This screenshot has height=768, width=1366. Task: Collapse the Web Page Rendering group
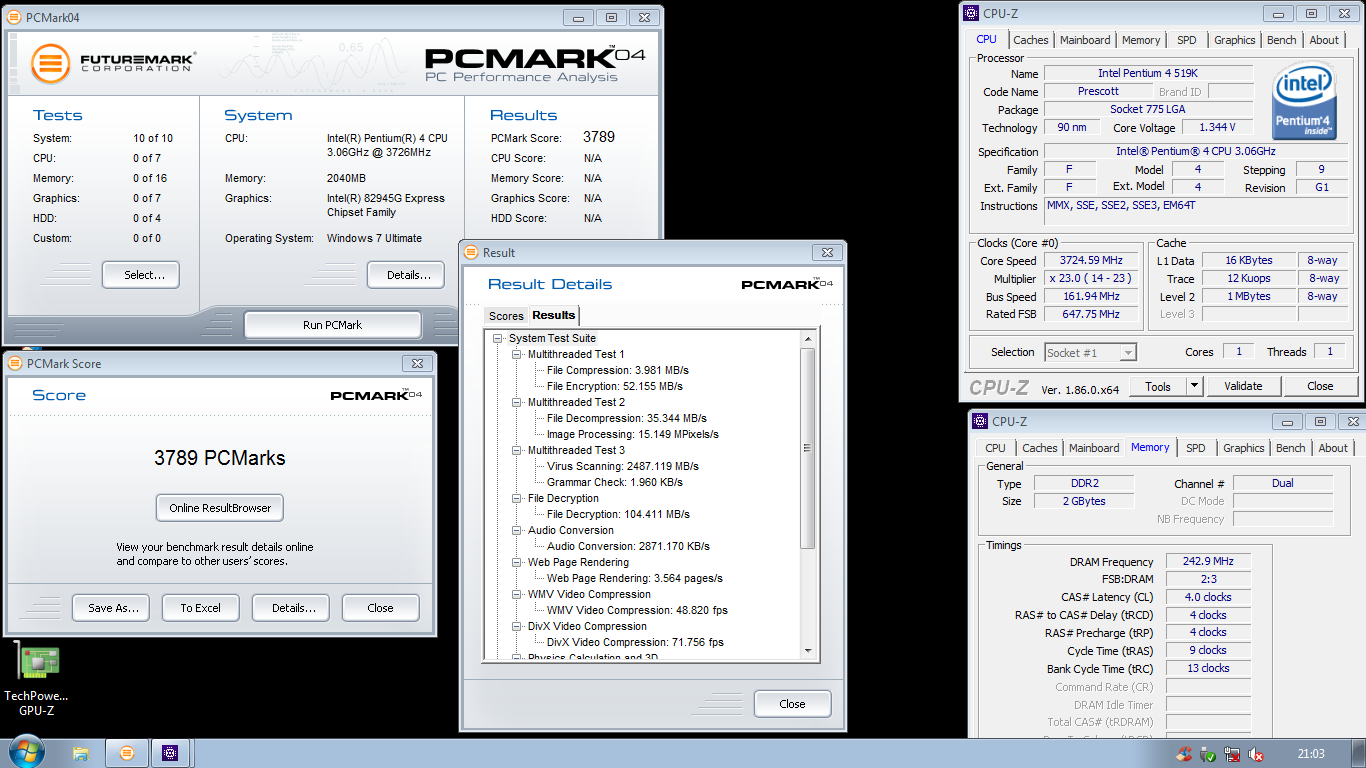pyautogui.click(x=517, y=562)
